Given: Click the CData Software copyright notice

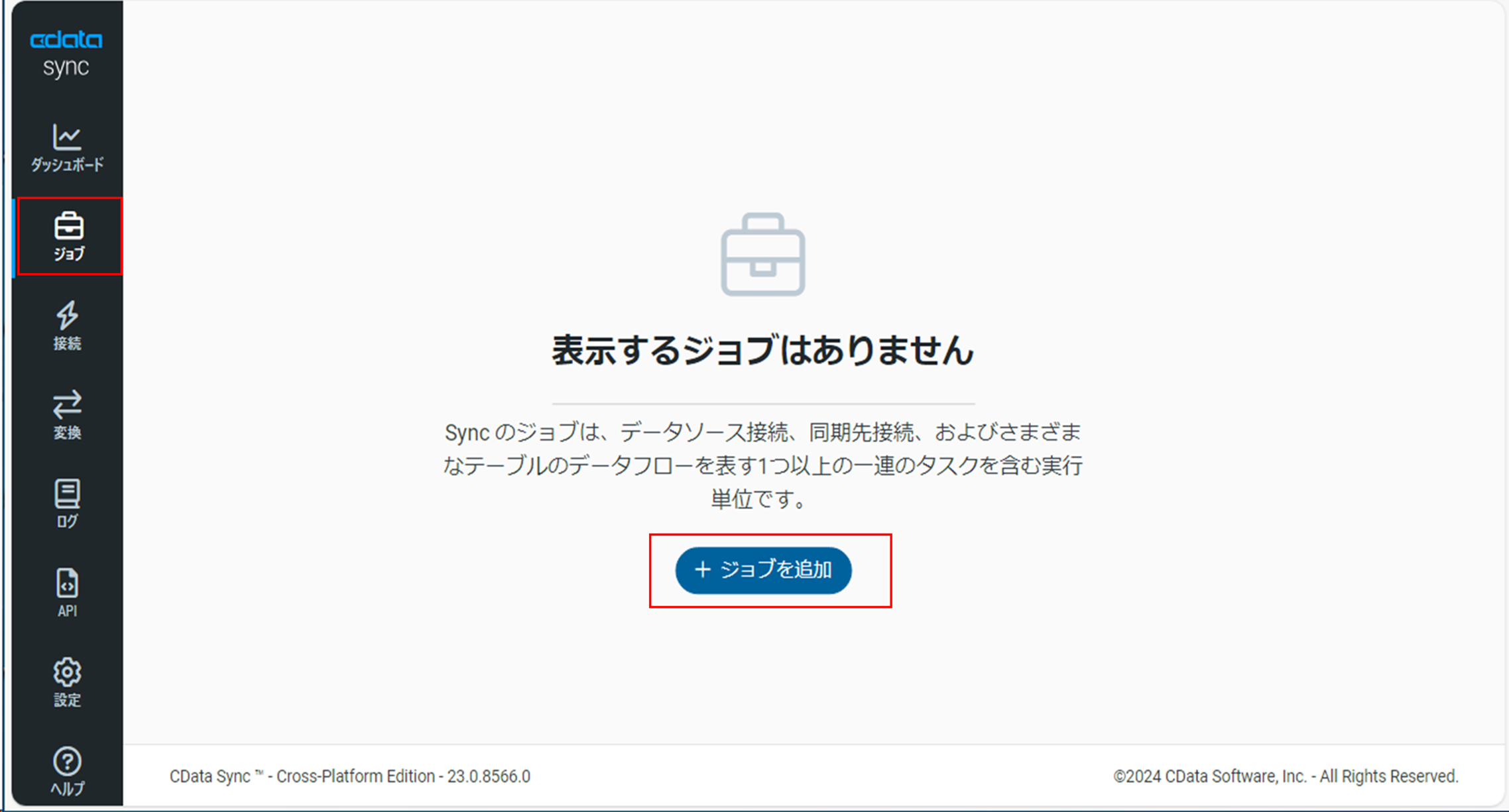Looking at the screenshot, I should (x=1286, y=776).
